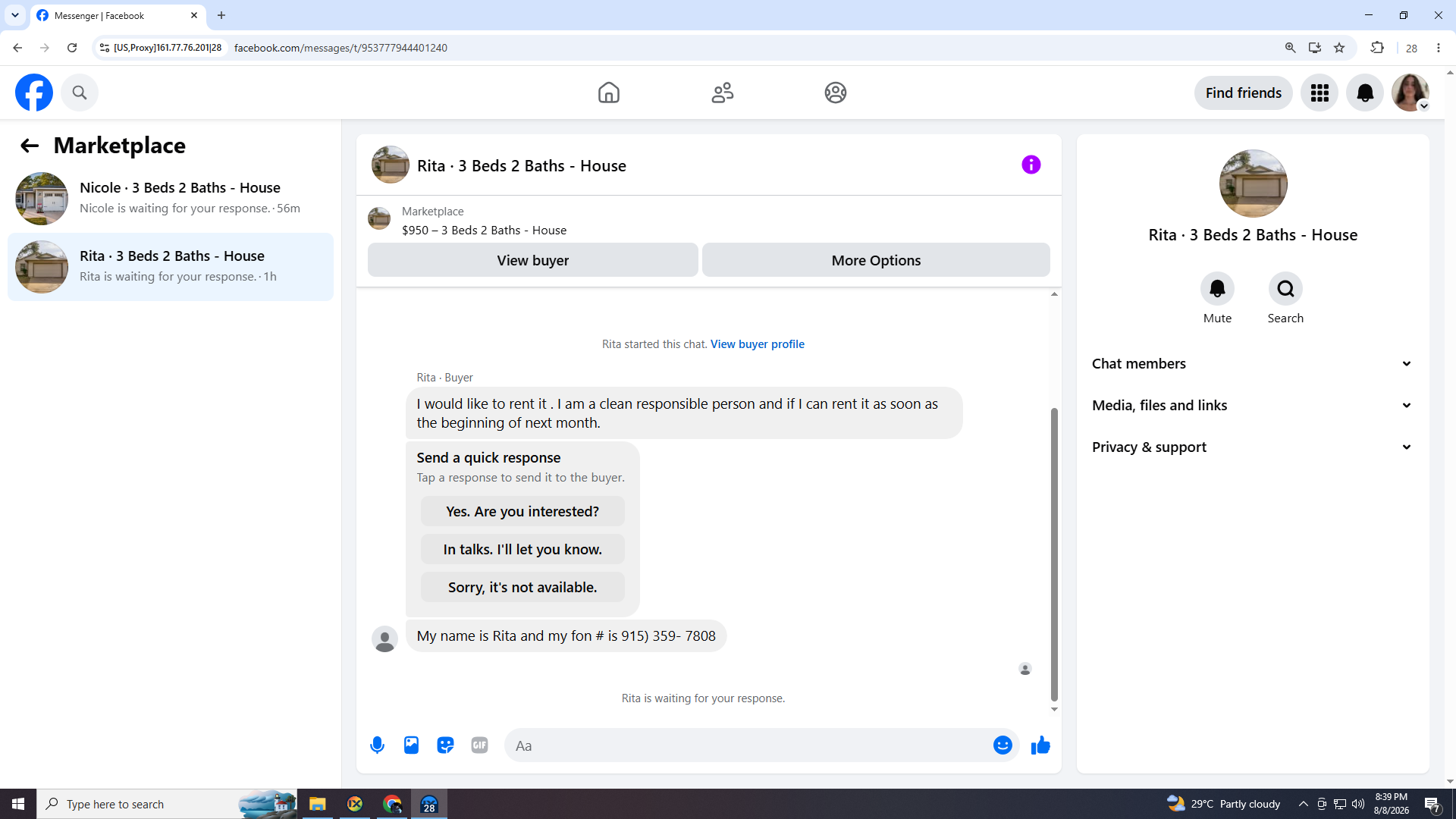
Task: Click the message containing Rita's phone number
Action: 566,636
